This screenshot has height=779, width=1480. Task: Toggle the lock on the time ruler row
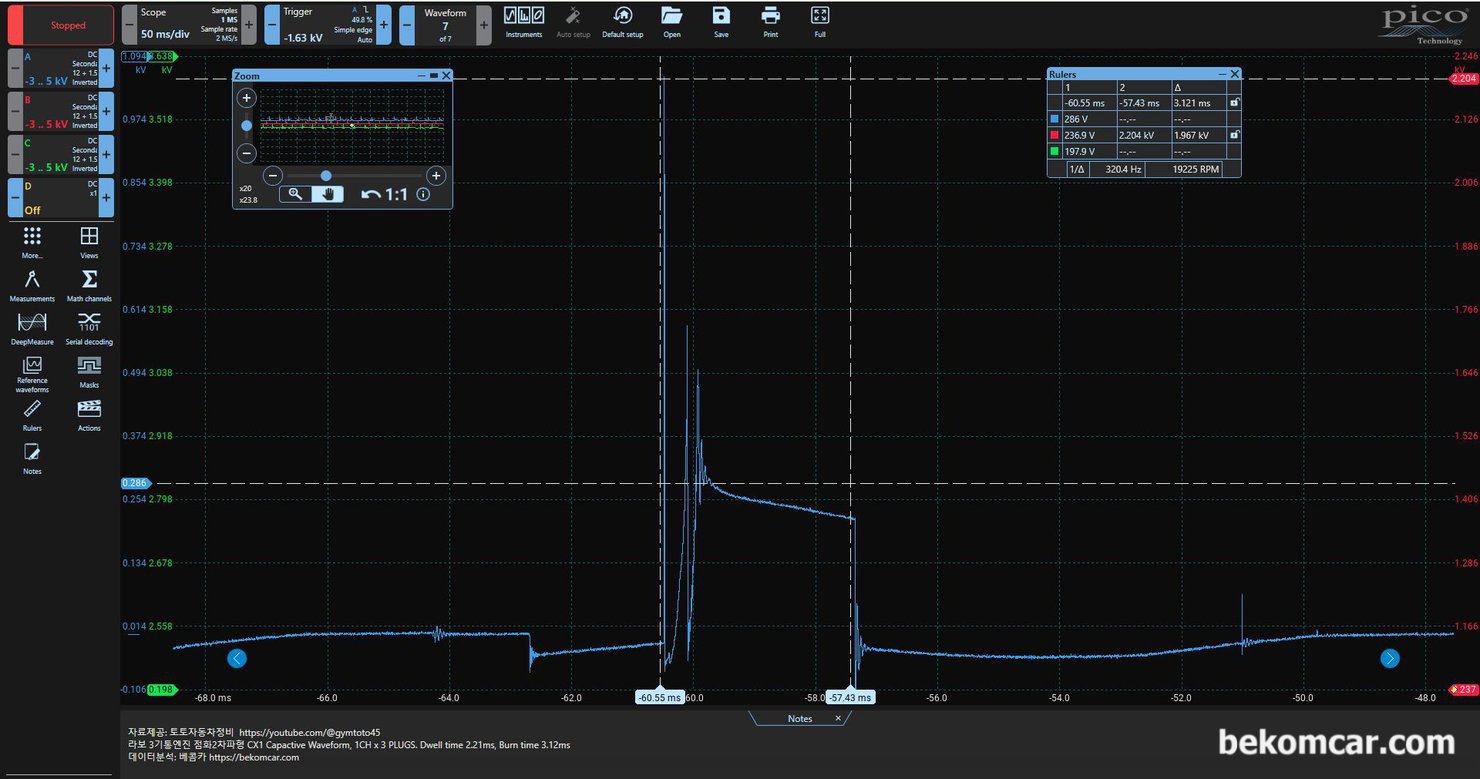1234,103
